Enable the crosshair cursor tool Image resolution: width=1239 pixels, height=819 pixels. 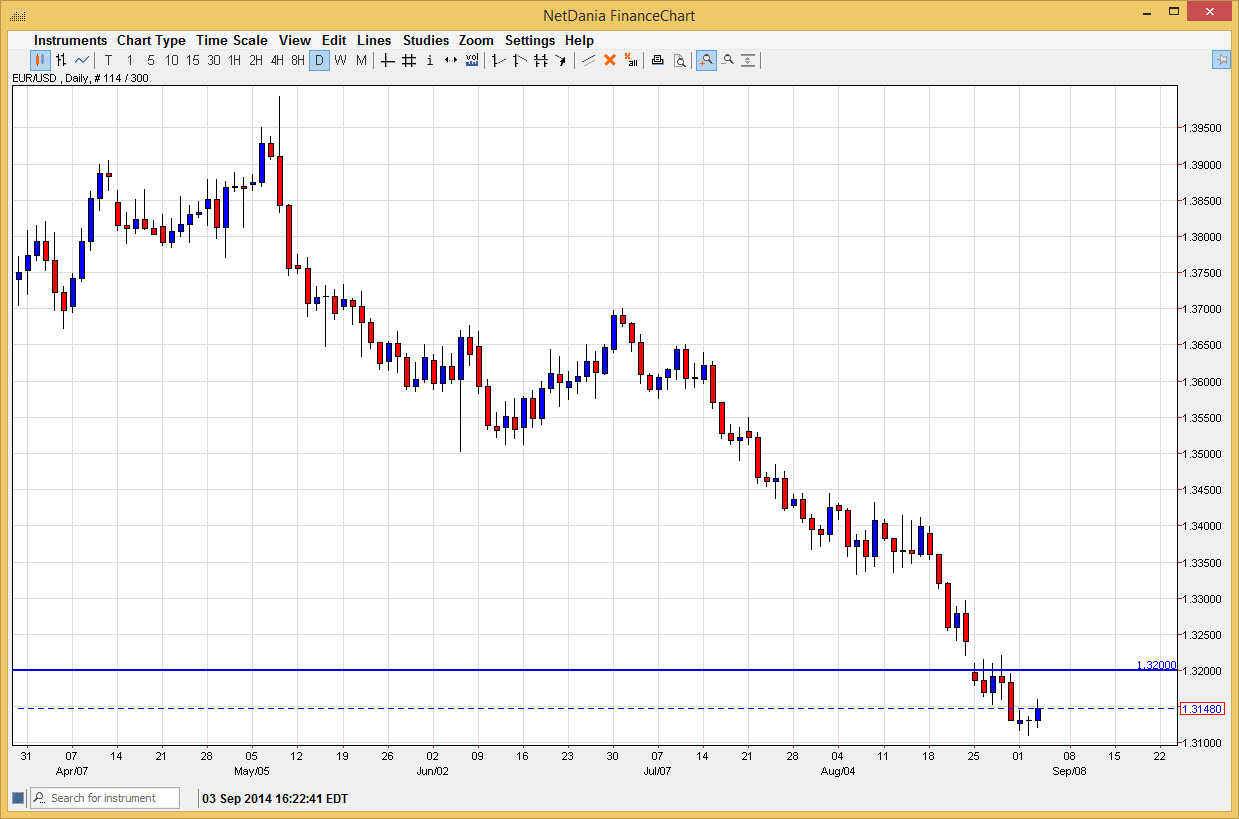(387, 60)
